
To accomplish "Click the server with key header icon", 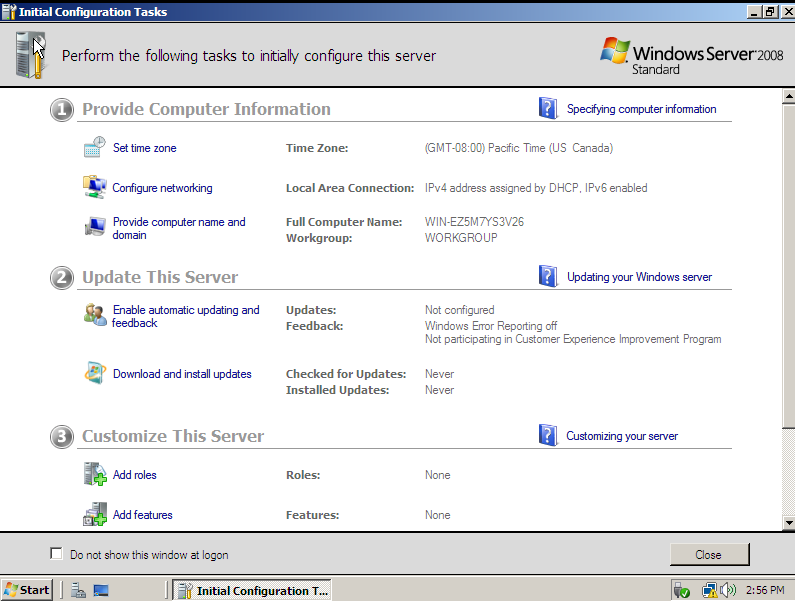I will point(29,55).
